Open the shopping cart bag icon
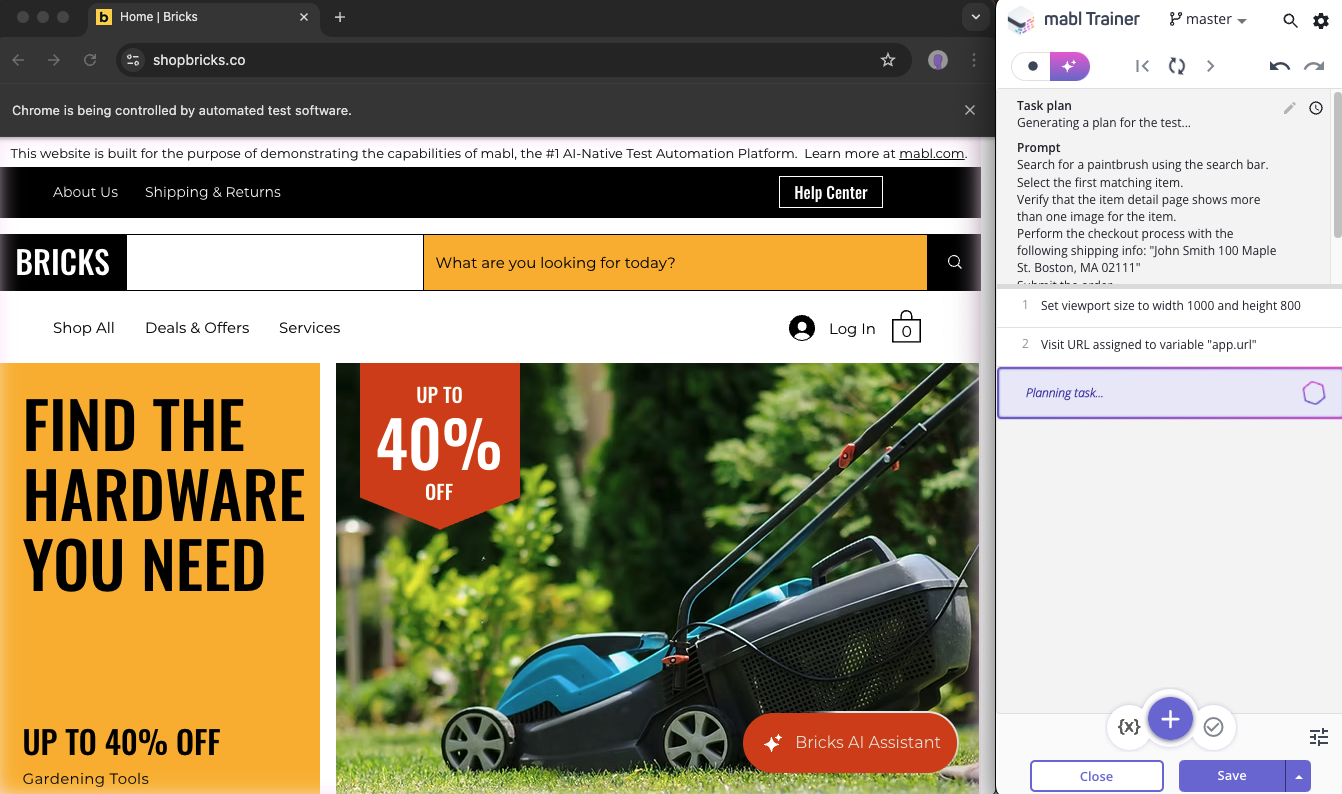The height and width of the screenshot is (794, 1342). [906, 326]
